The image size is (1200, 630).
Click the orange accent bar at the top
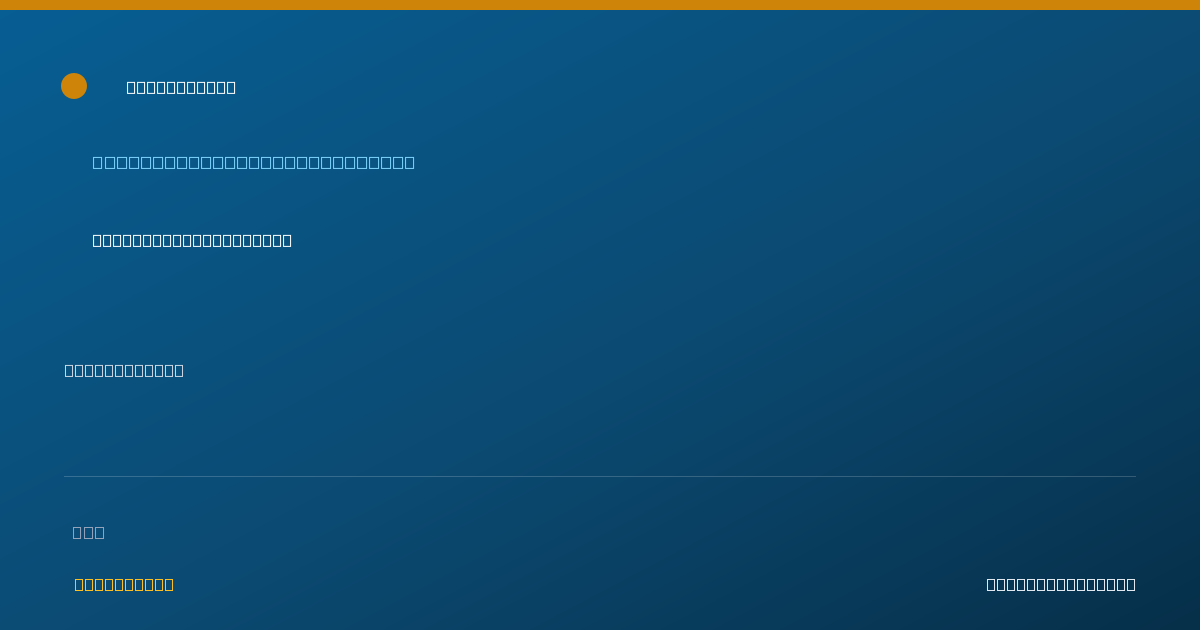(x=600, y=5)
